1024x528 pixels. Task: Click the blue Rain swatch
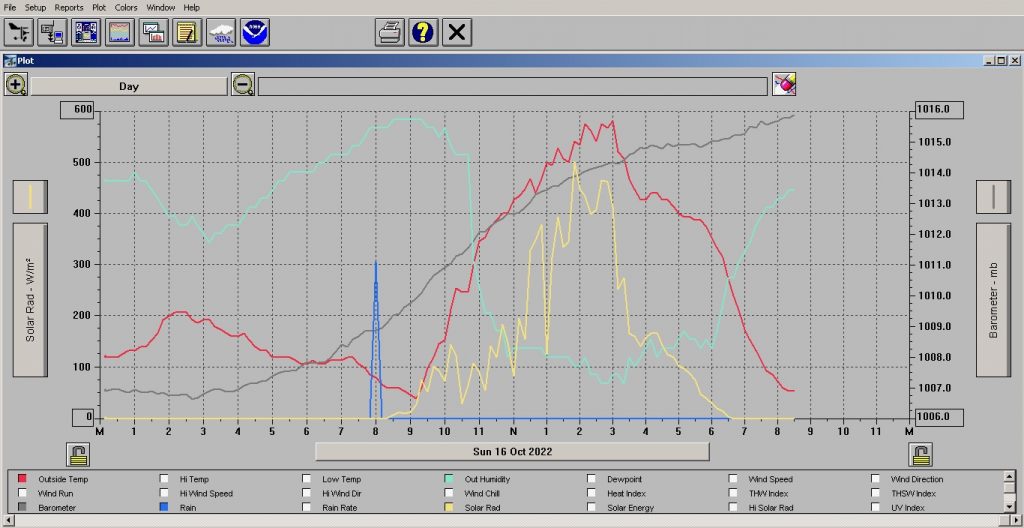[x=165, y=508]
